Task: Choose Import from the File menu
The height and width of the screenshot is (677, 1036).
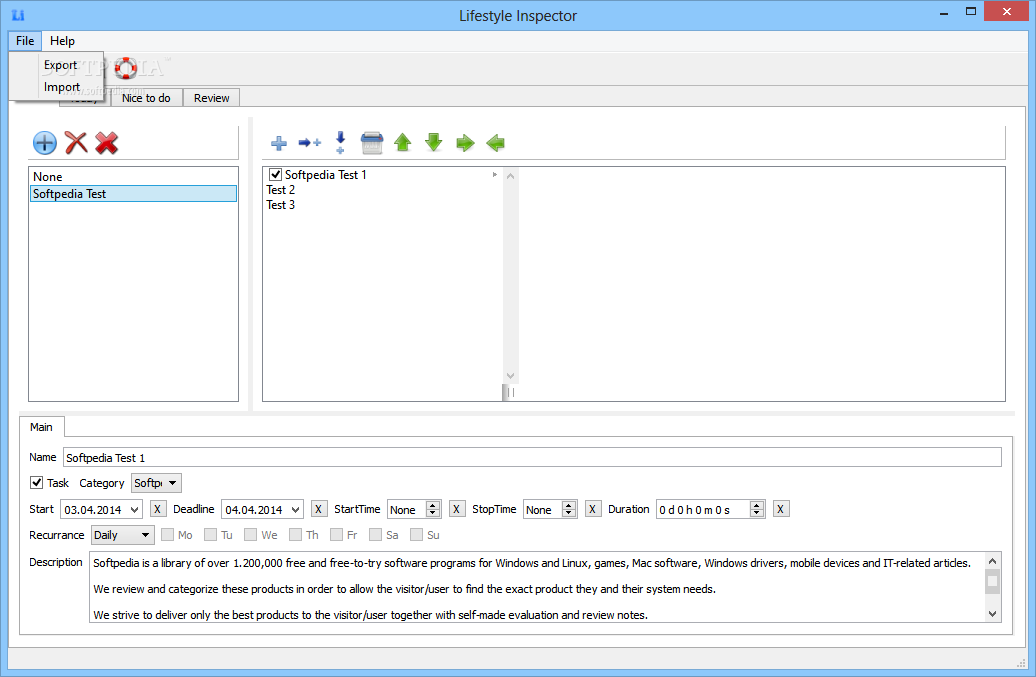Action: tap(61, 87)
